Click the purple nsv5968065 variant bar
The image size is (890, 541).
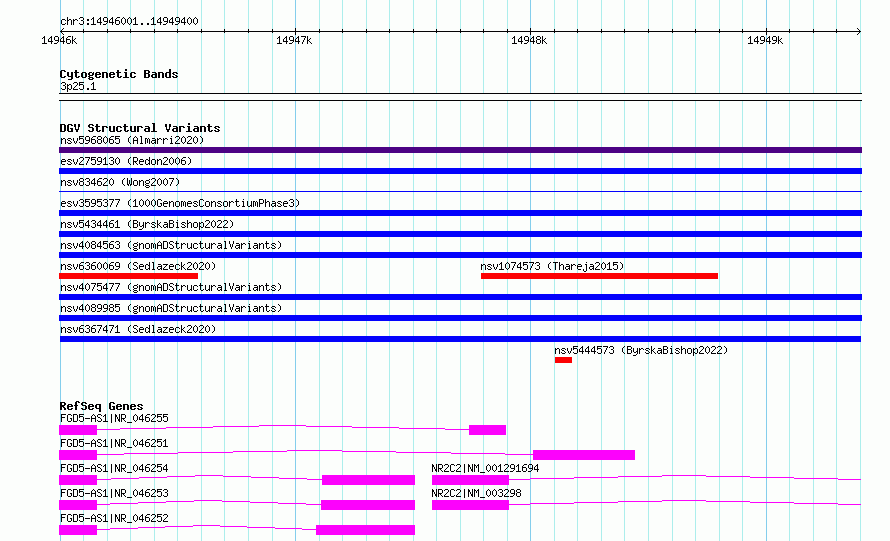click(460, 150)
